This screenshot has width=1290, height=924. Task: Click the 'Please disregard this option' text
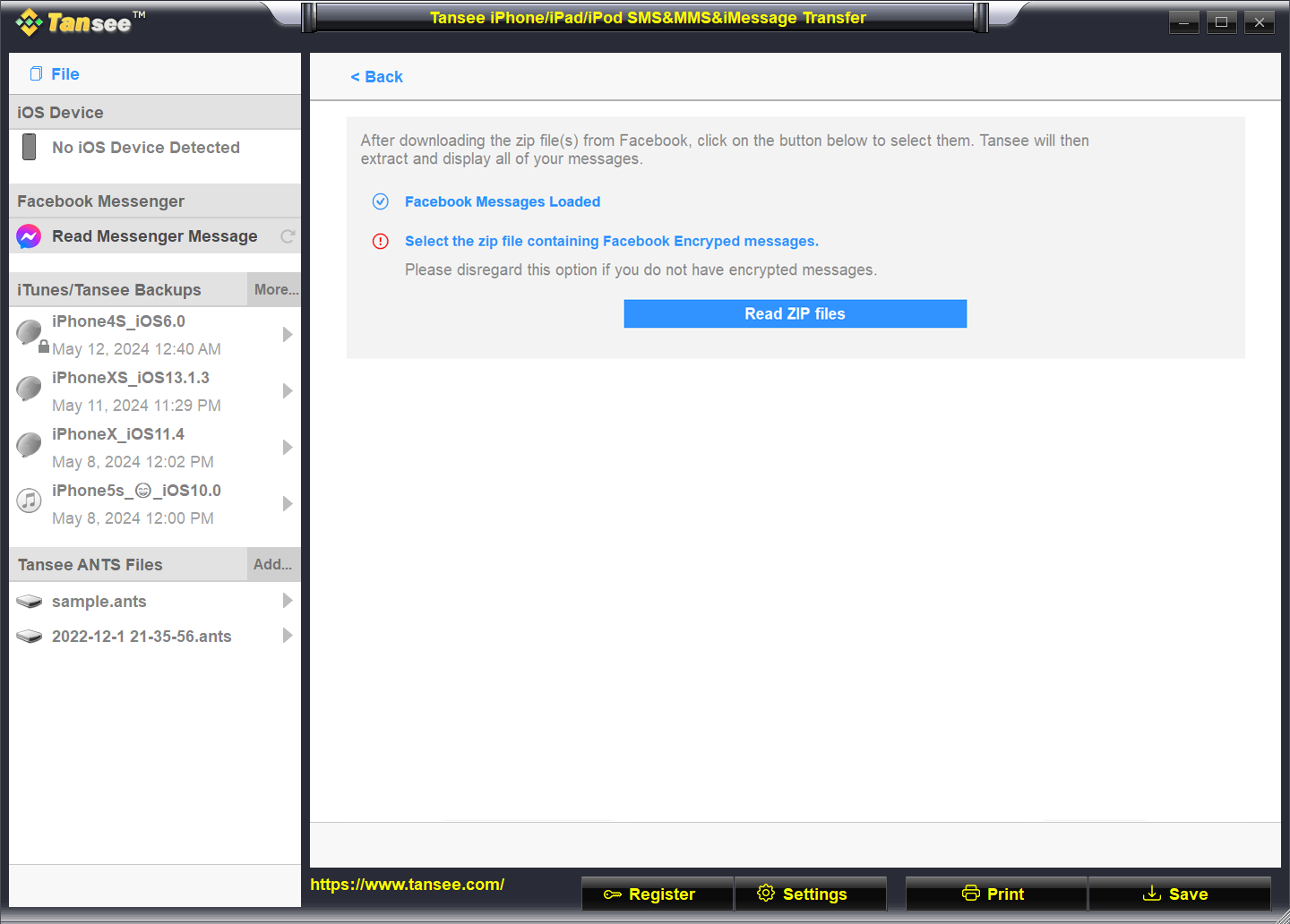coord(641,269)
